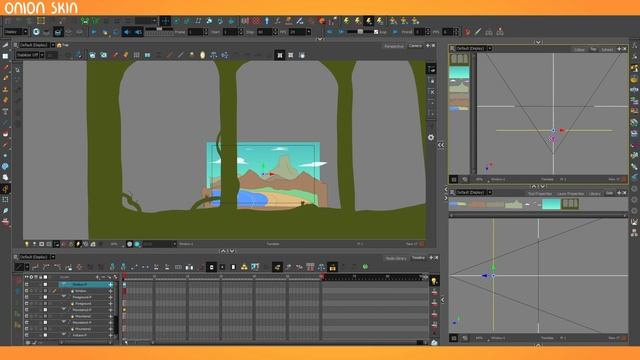Select the white rectangle tool at the top left

[5, 56]
